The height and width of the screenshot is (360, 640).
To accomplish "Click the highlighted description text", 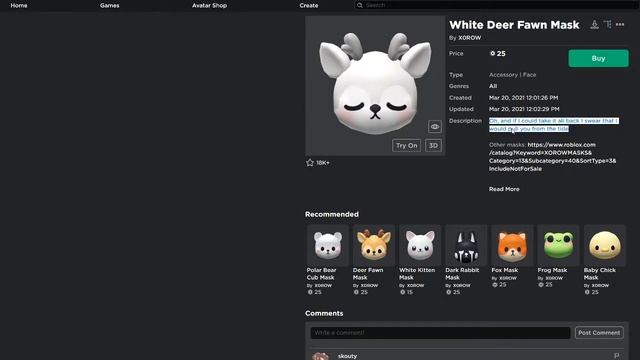I will 553,124.
